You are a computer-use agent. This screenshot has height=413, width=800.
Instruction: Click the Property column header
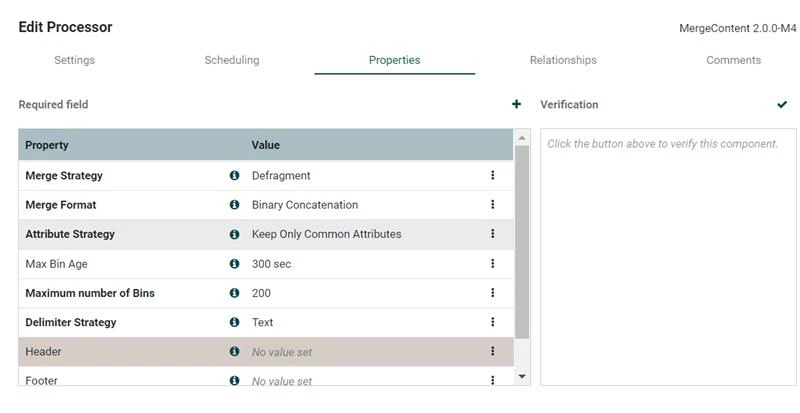46,145
